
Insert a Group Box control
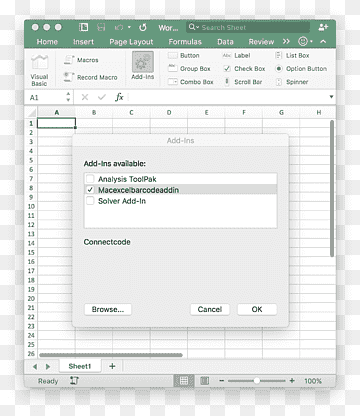(189, 69)
